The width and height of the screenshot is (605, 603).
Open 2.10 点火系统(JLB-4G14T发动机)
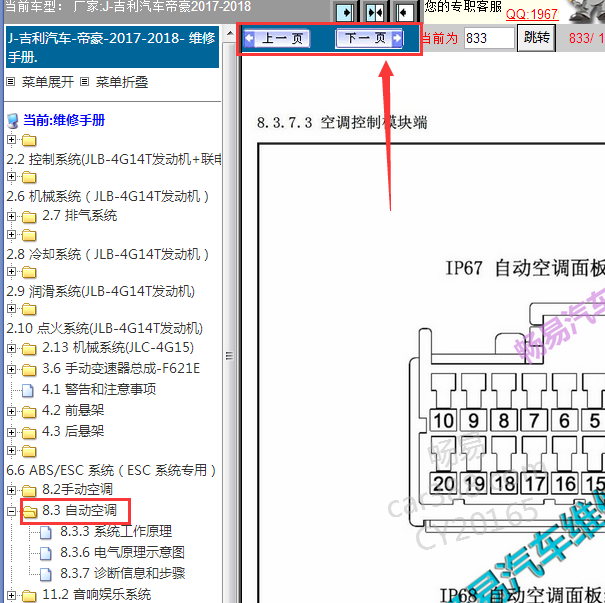point(104,328)
